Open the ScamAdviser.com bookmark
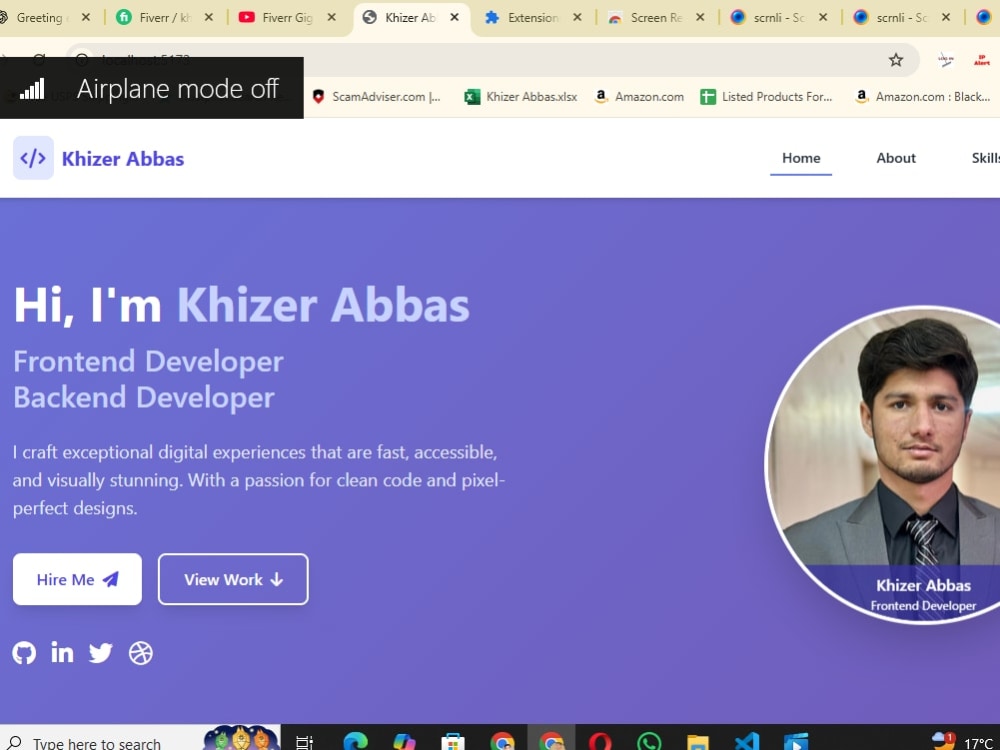The image size is (1000, 750). (x=377, y=96)
